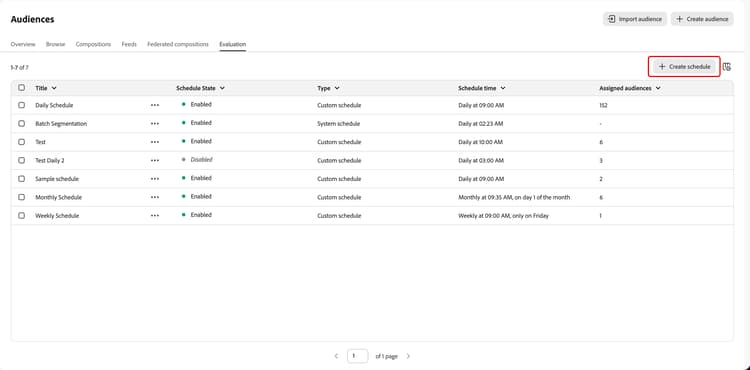Open more actions for Weekly Schedule row
The image size is (750, 370).
(x=154, y=216)
